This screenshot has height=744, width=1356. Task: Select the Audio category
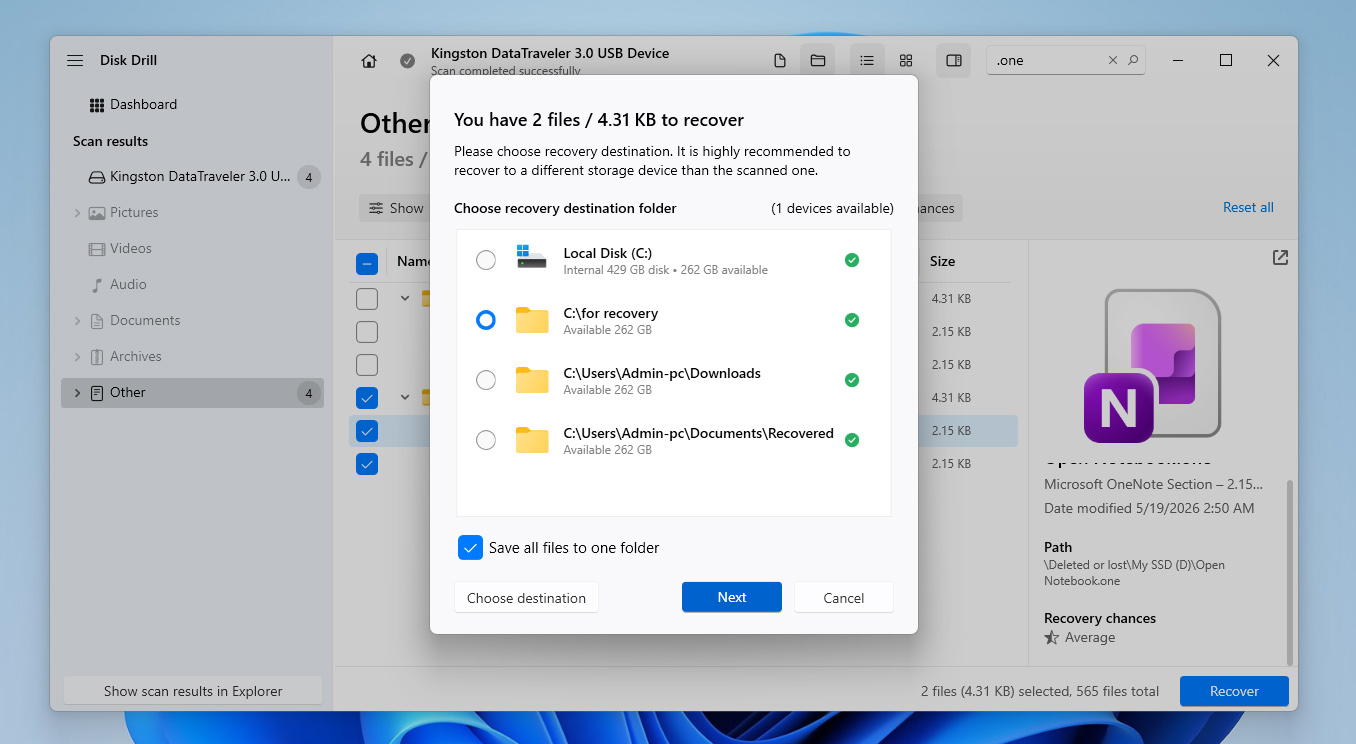(128, 285)
